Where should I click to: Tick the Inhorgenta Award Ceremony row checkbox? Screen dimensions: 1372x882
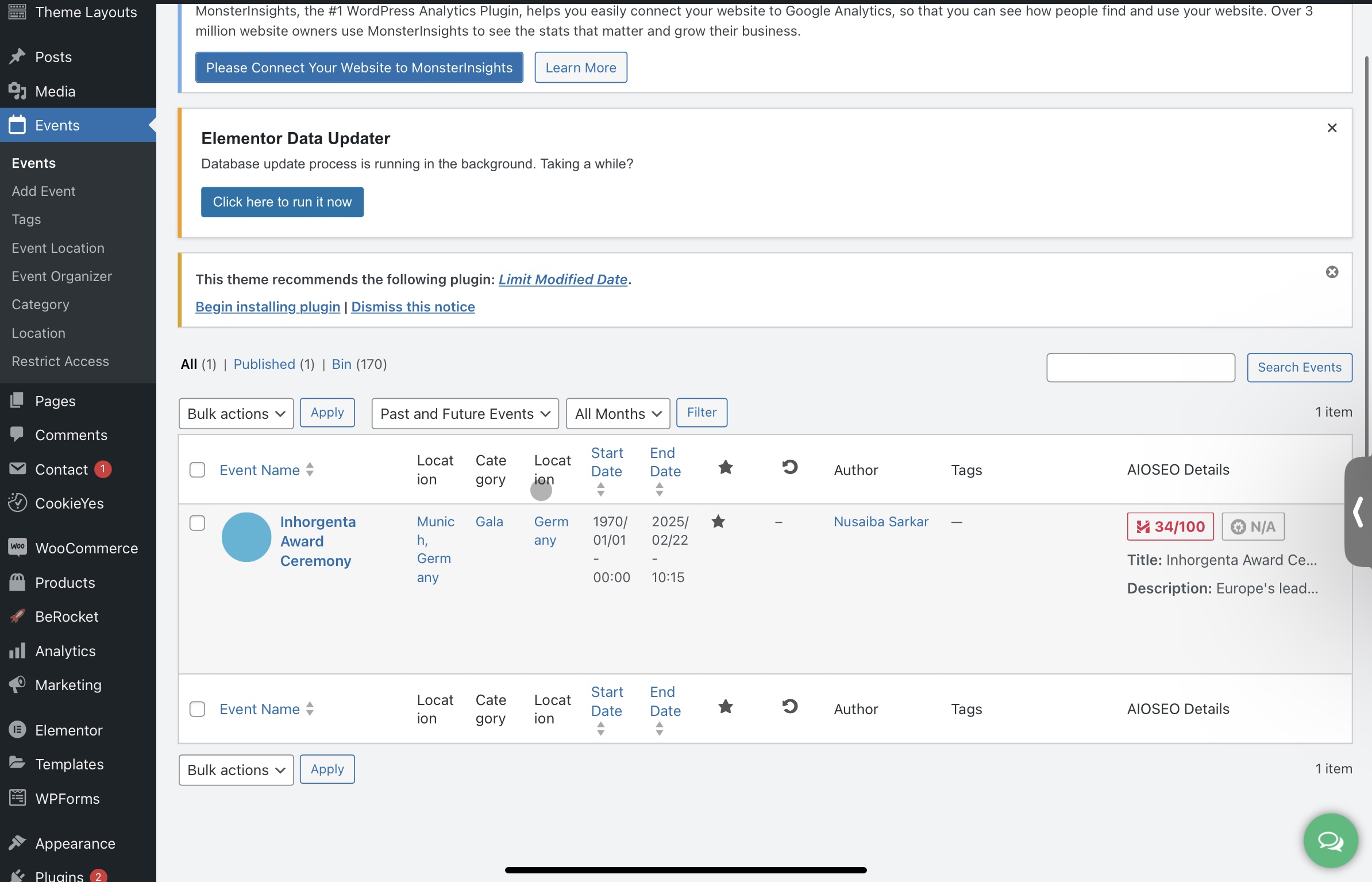[x=197, y=523]
